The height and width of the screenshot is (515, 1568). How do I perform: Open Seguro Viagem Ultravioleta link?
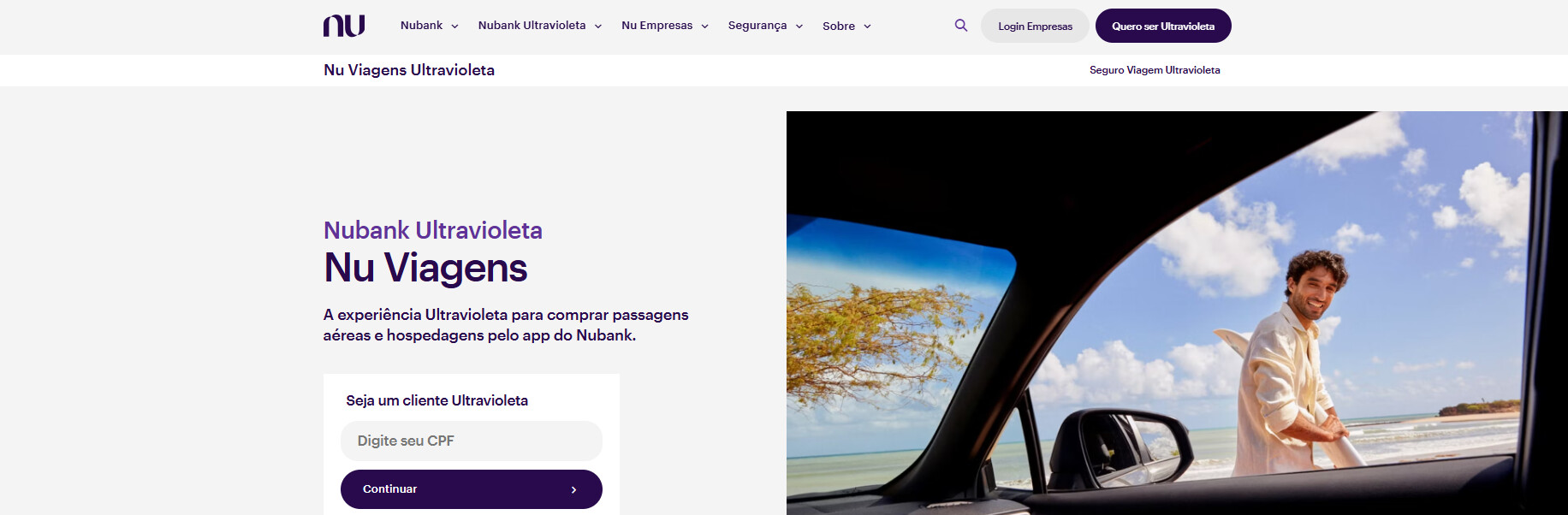(1155, 70)
